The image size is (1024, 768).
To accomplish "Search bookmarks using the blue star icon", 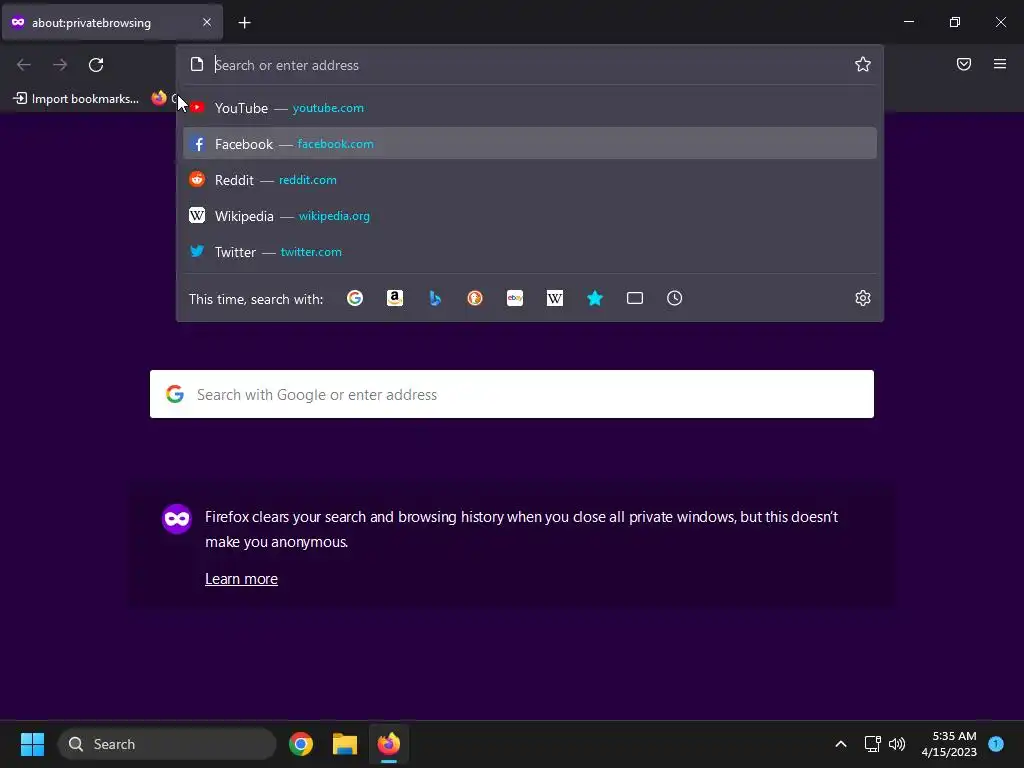I will tap(595, 298).
